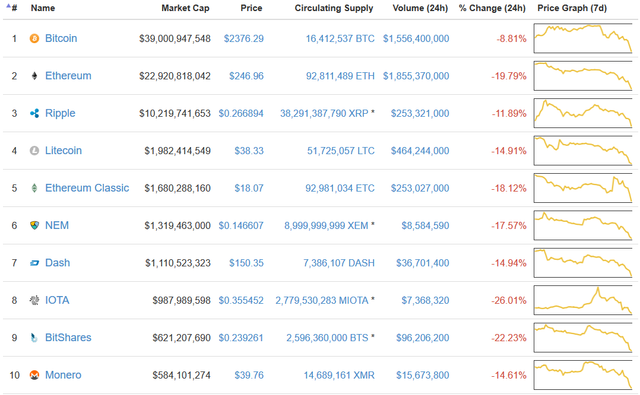Click Monero price $39.76

point(249,375)
